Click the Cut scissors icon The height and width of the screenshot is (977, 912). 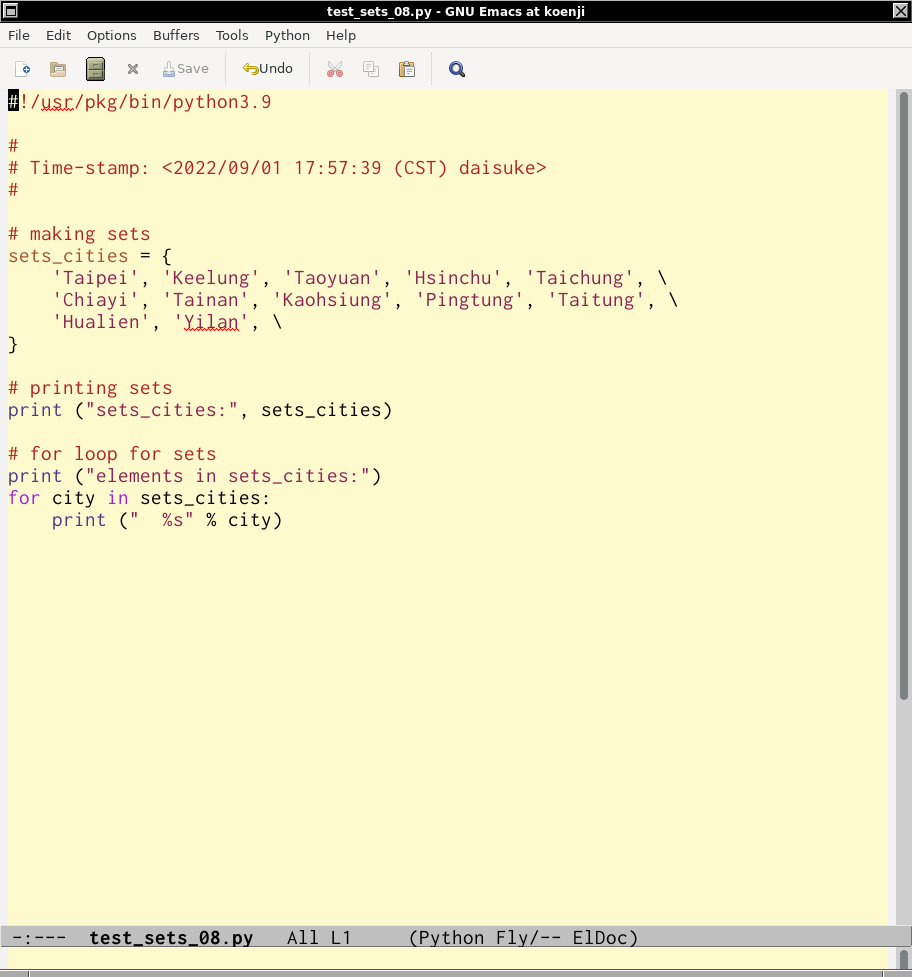click(x=335, y=69)
